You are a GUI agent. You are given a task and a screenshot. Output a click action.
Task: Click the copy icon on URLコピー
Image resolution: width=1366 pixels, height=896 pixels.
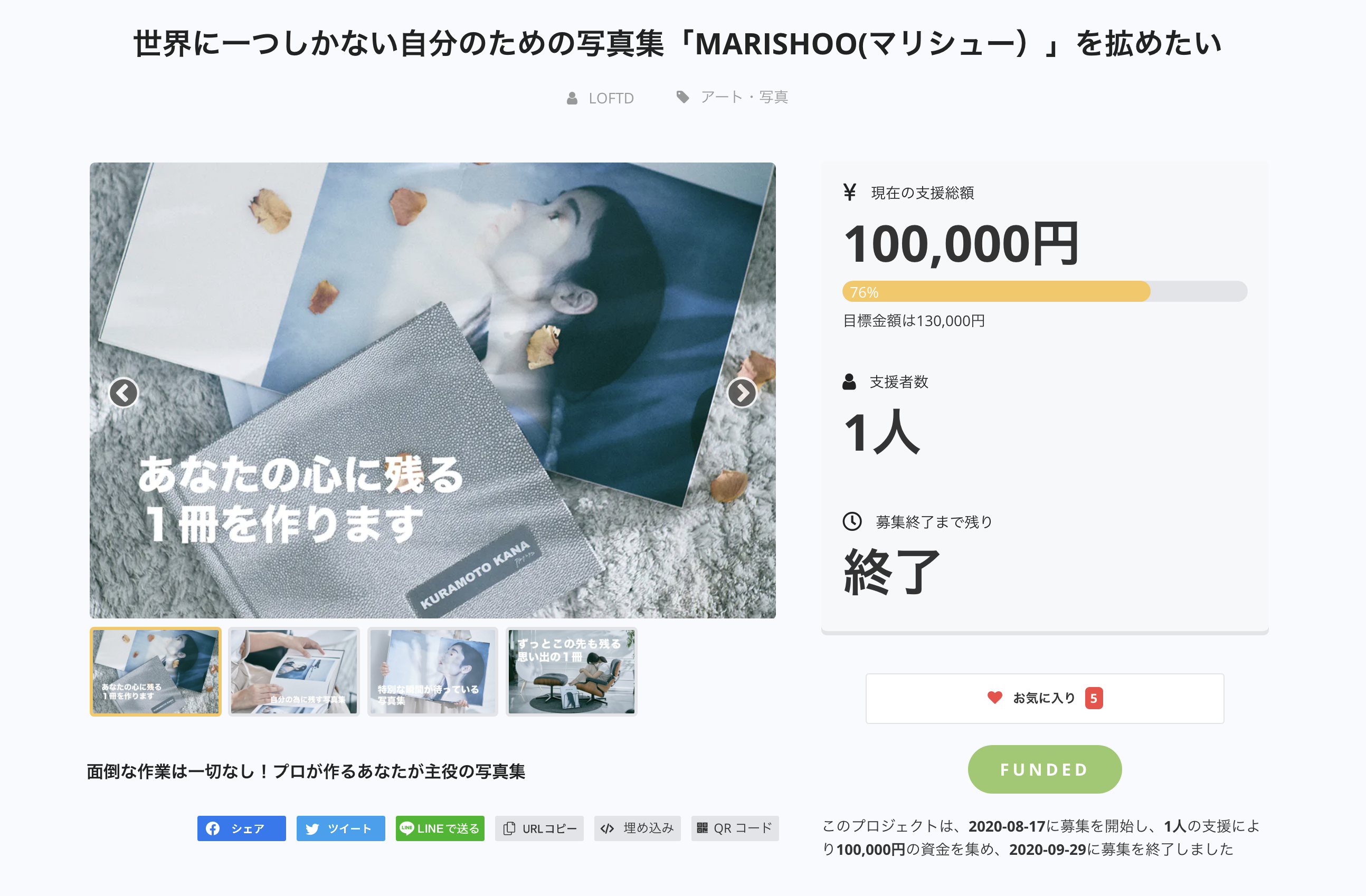(509, 828)
